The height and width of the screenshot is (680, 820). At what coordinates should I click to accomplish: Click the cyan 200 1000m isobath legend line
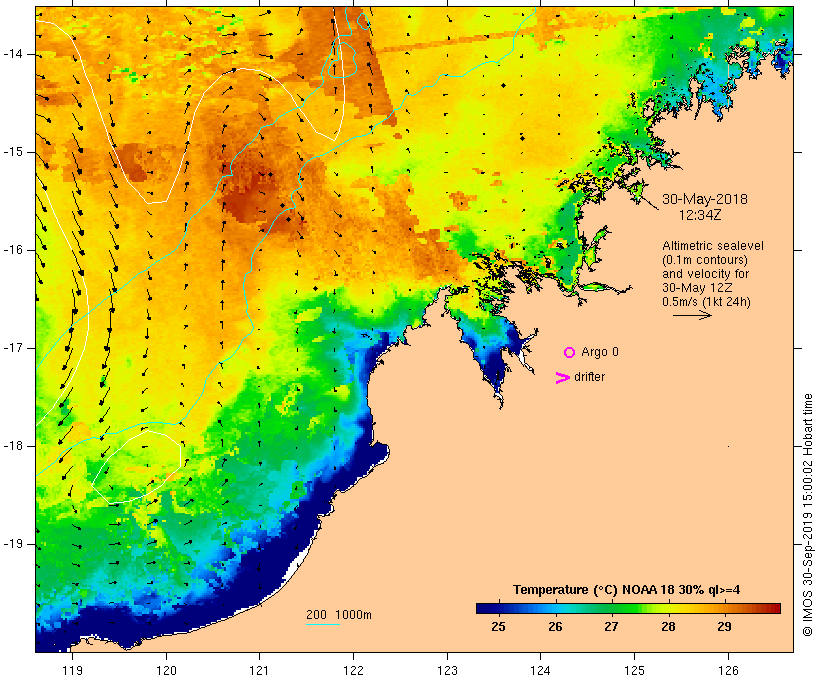coord(323,624)
